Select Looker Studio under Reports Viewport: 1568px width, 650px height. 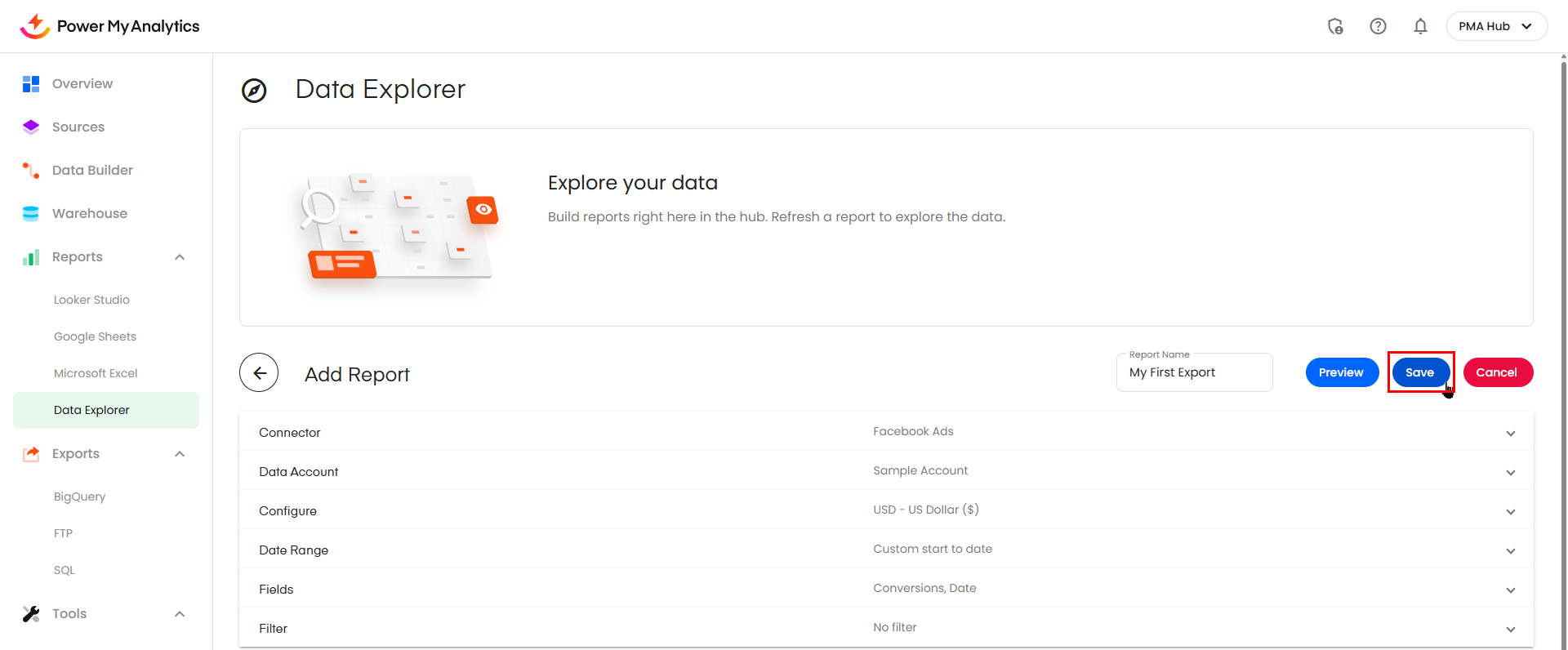[x=91, y=300]
